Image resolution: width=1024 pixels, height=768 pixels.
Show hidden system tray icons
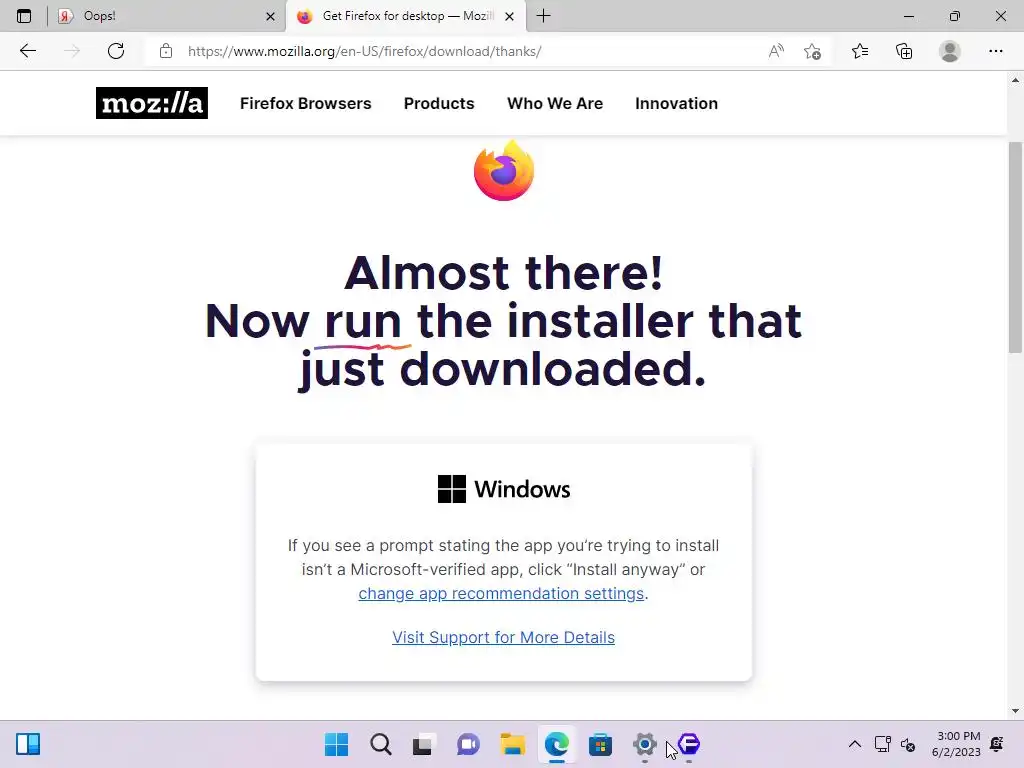(x=854, y=744)
